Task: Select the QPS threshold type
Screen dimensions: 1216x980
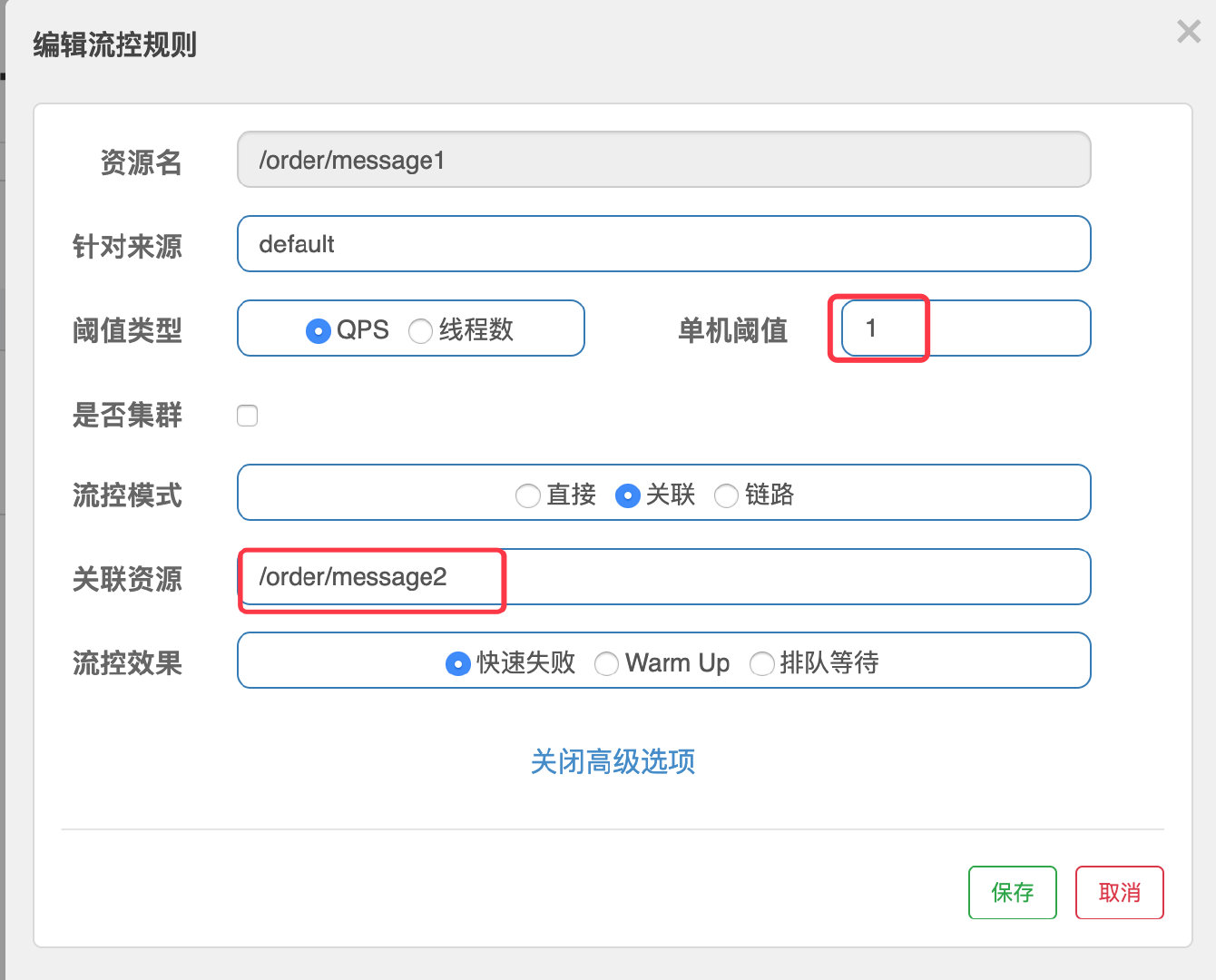Action: pos(318,331)
